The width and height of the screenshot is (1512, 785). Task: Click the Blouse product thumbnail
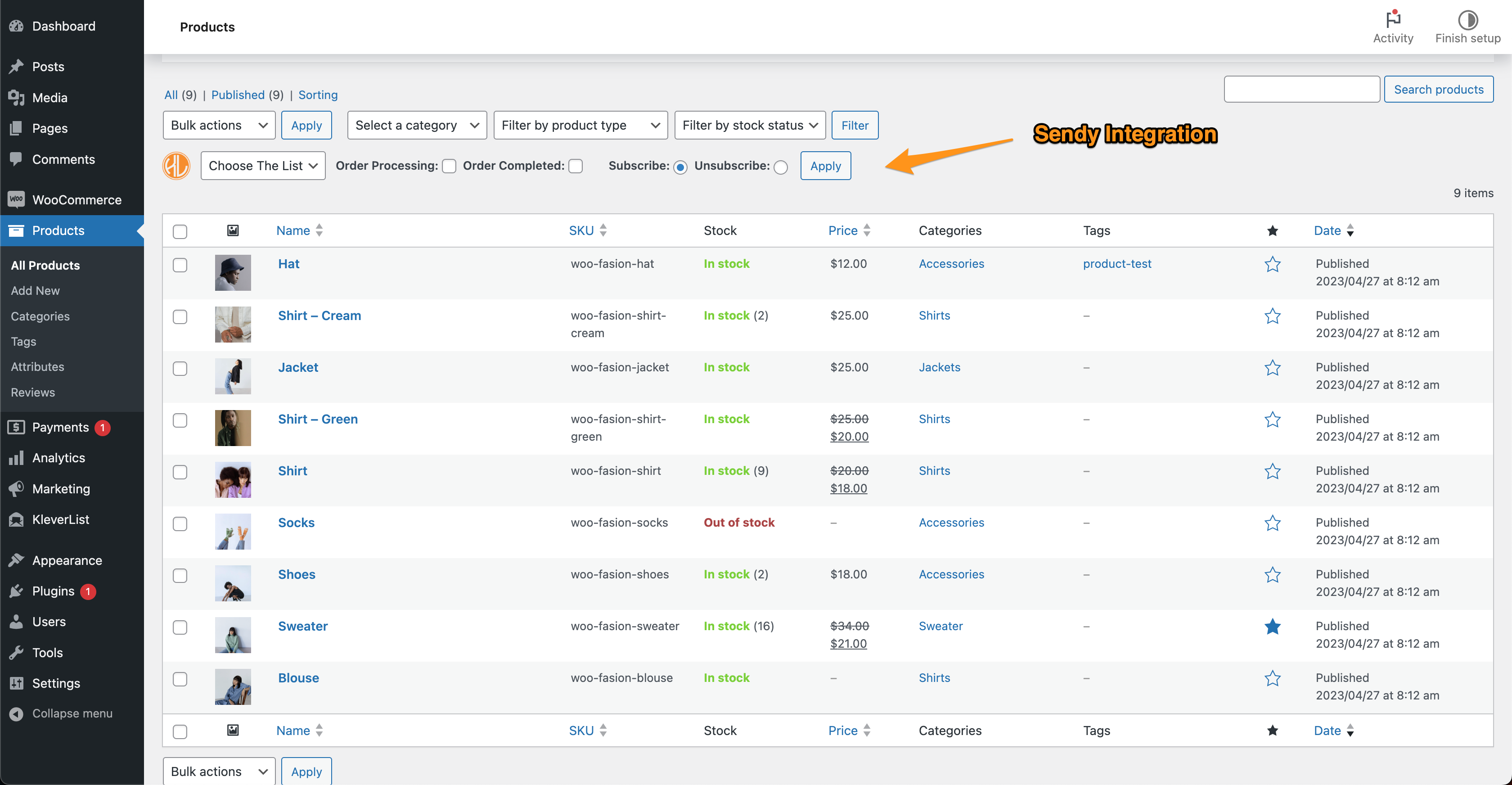[x=233, y=686]
